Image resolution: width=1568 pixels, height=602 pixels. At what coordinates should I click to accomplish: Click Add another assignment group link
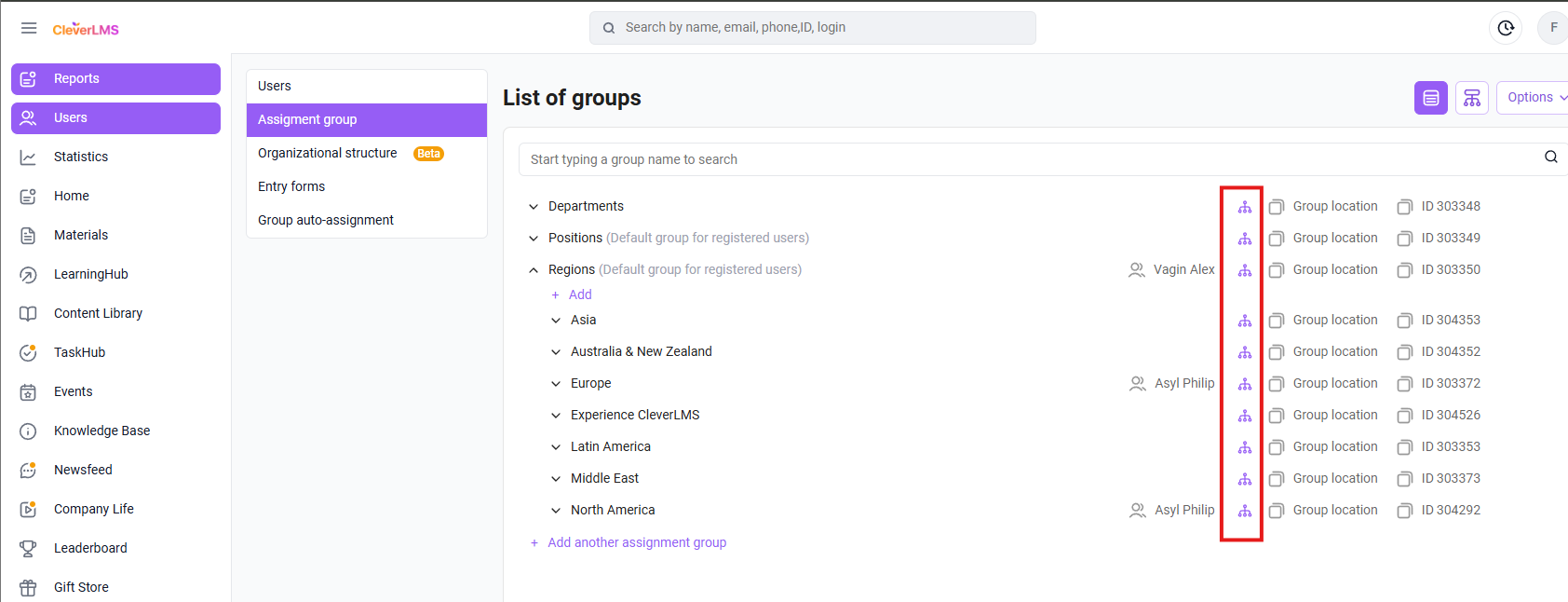(636, 542)
